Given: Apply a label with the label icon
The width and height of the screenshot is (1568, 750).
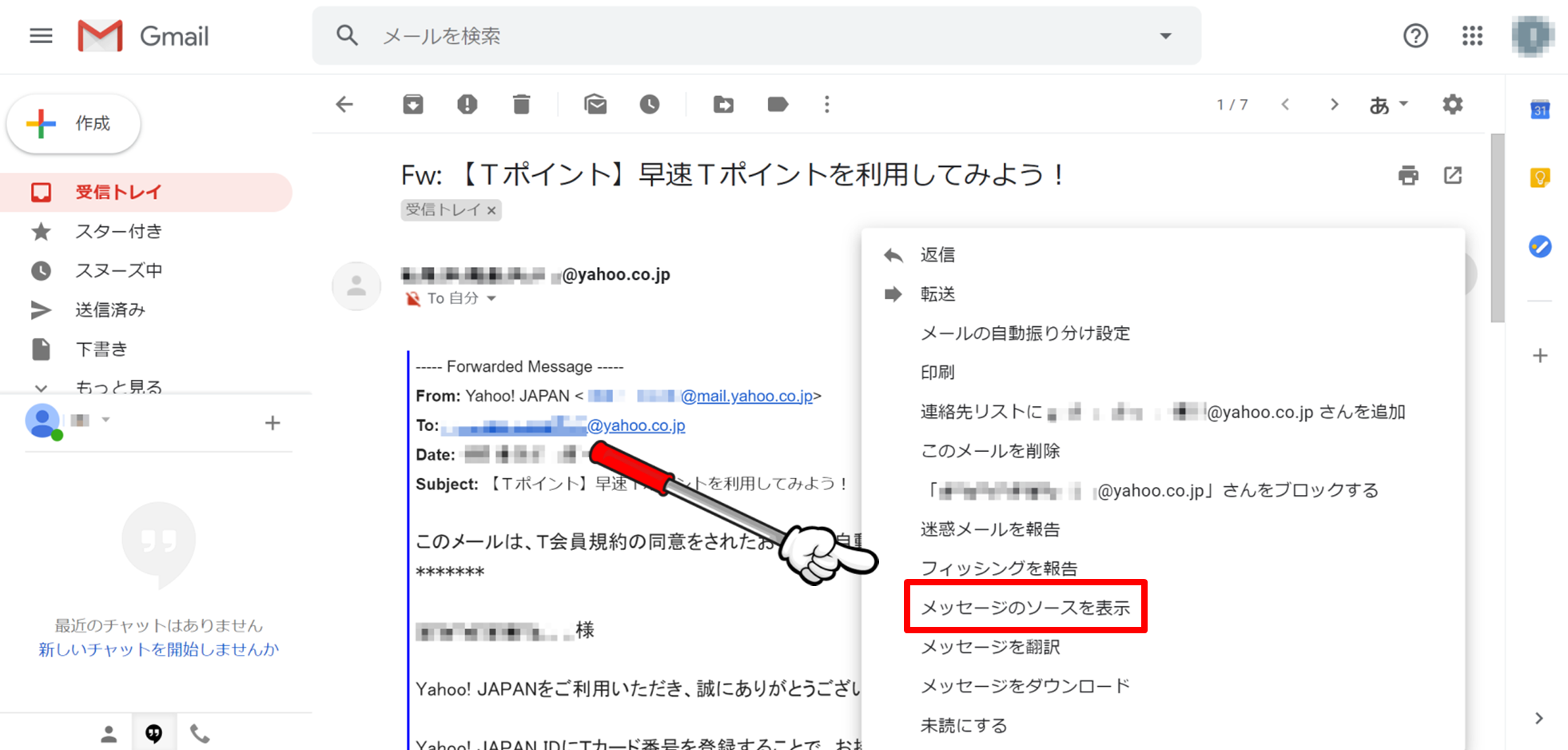Looking at the screenshot, I should (x=778, y=104).
